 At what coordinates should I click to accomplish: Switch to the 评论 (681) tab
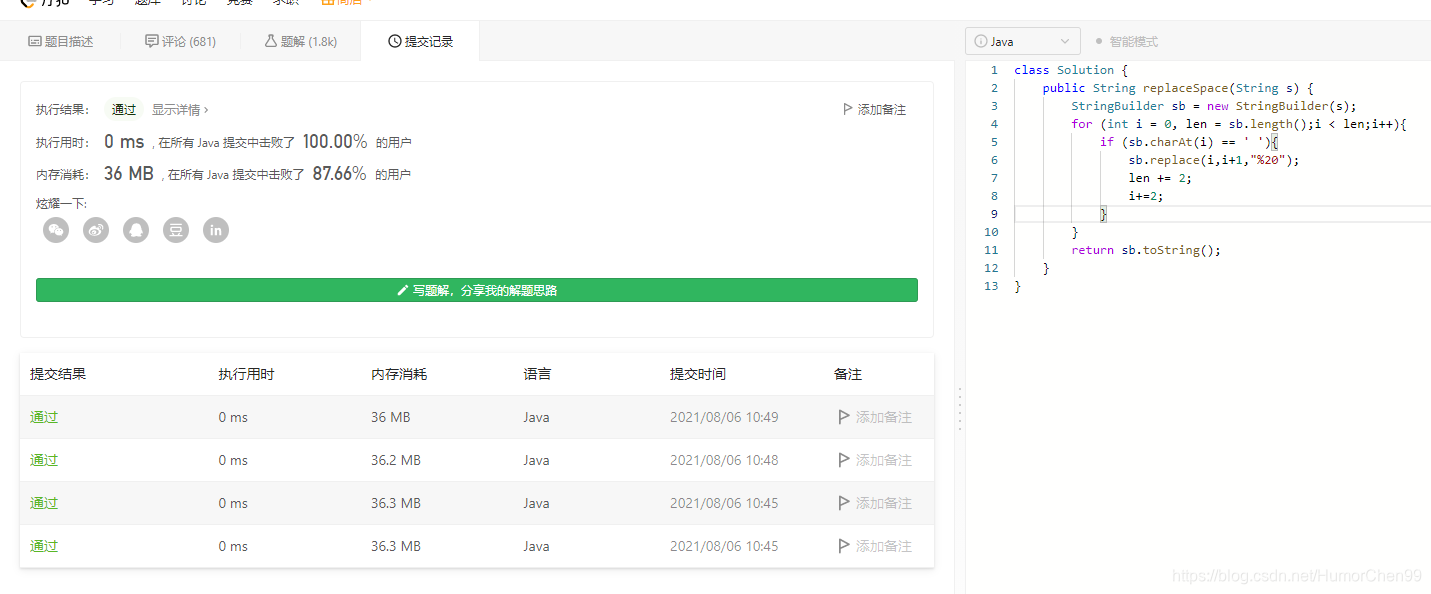[180, 41]
